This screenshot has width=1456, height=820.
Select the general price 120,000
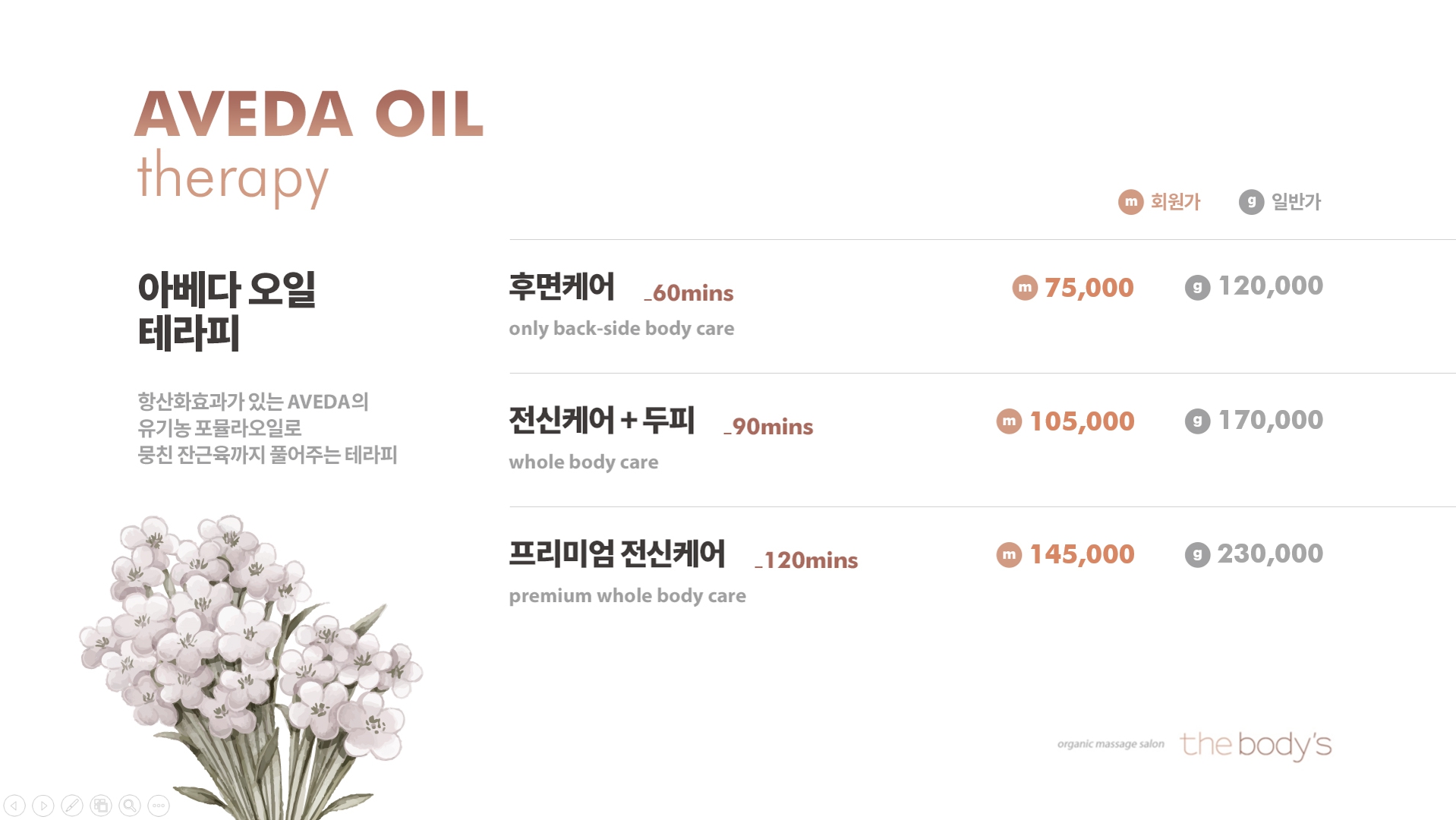coord(1270,286)
